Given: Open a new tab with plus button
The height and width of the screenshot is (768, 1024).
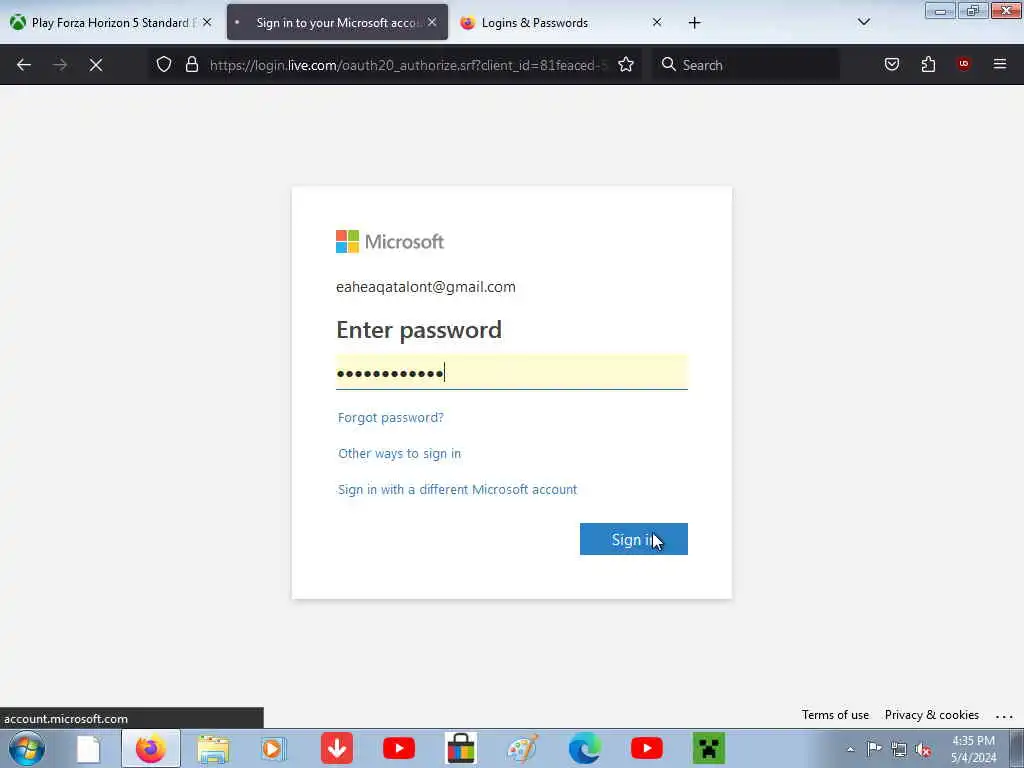Looking at the screenshot, I should point(694,23).
